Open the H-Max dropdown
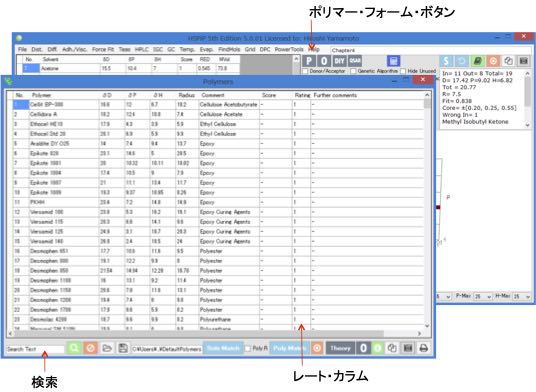The image size is (536, 392). tap(522, 297)
